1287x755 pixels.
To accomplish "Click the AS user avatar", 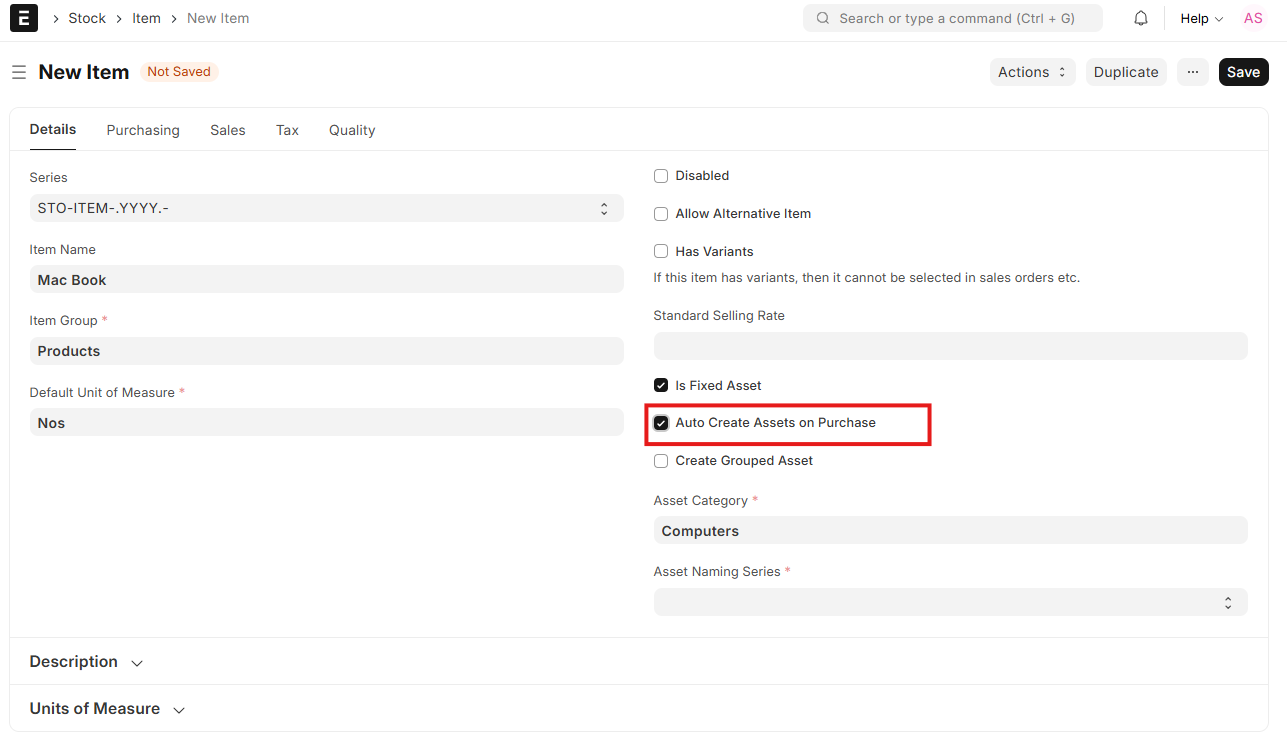I will pyautogui.click(x=1252, y=18).
